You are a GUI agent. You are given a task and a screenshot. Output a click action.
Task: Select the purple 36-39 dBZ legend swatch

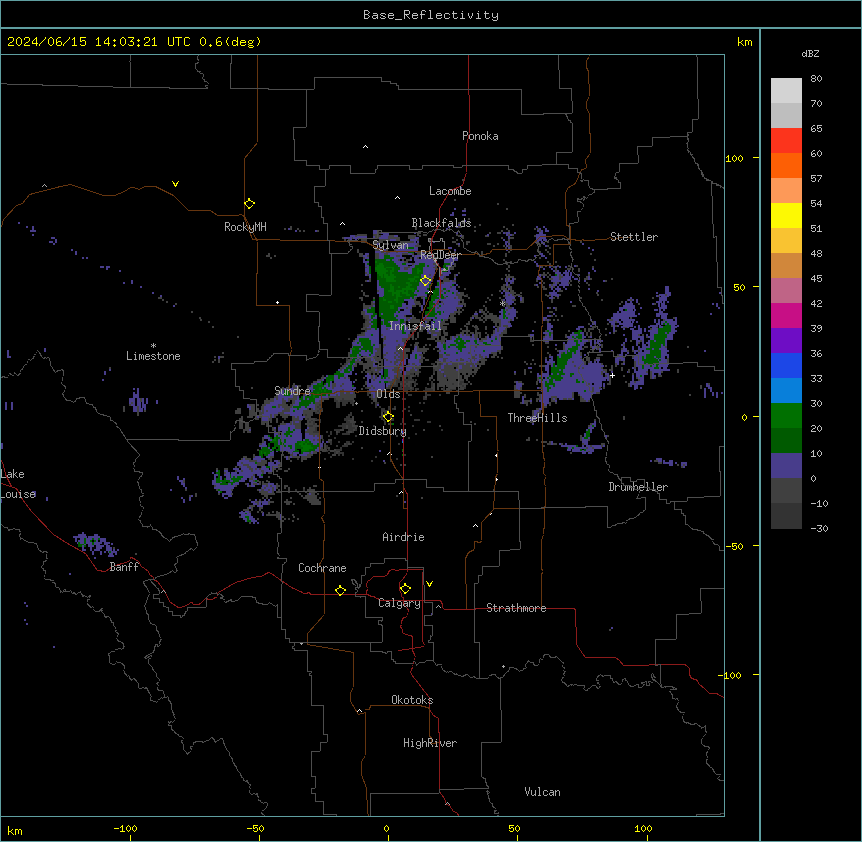[x=786, y=340]
